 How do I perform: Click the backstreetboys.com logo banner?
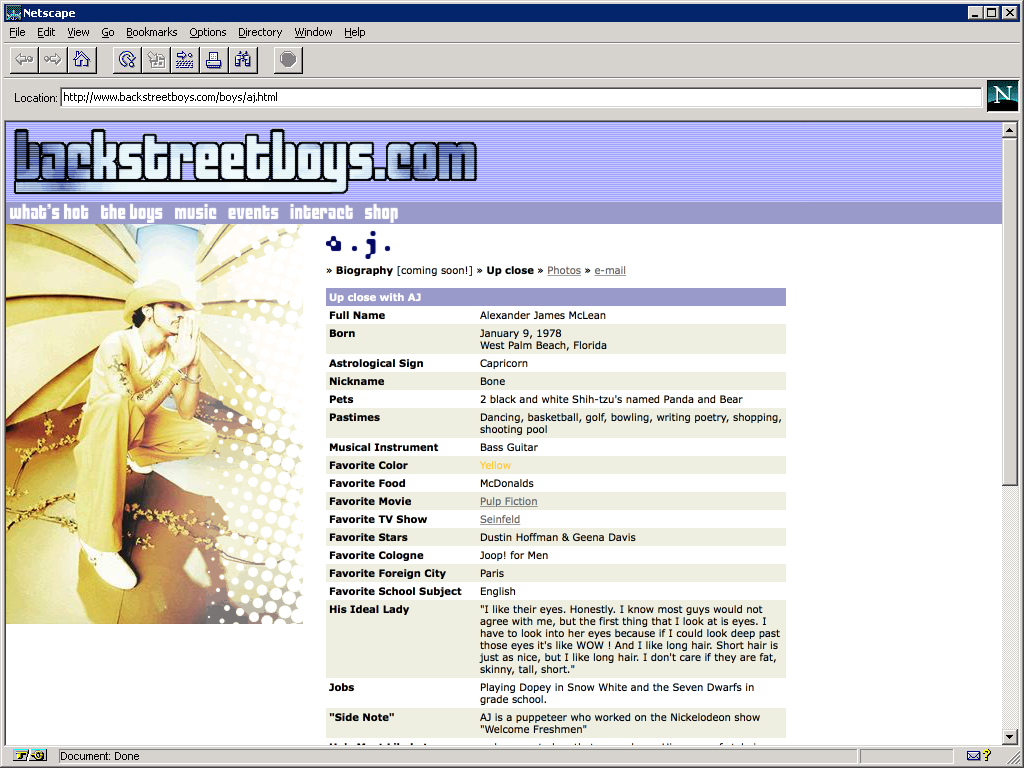click(246, 161)
